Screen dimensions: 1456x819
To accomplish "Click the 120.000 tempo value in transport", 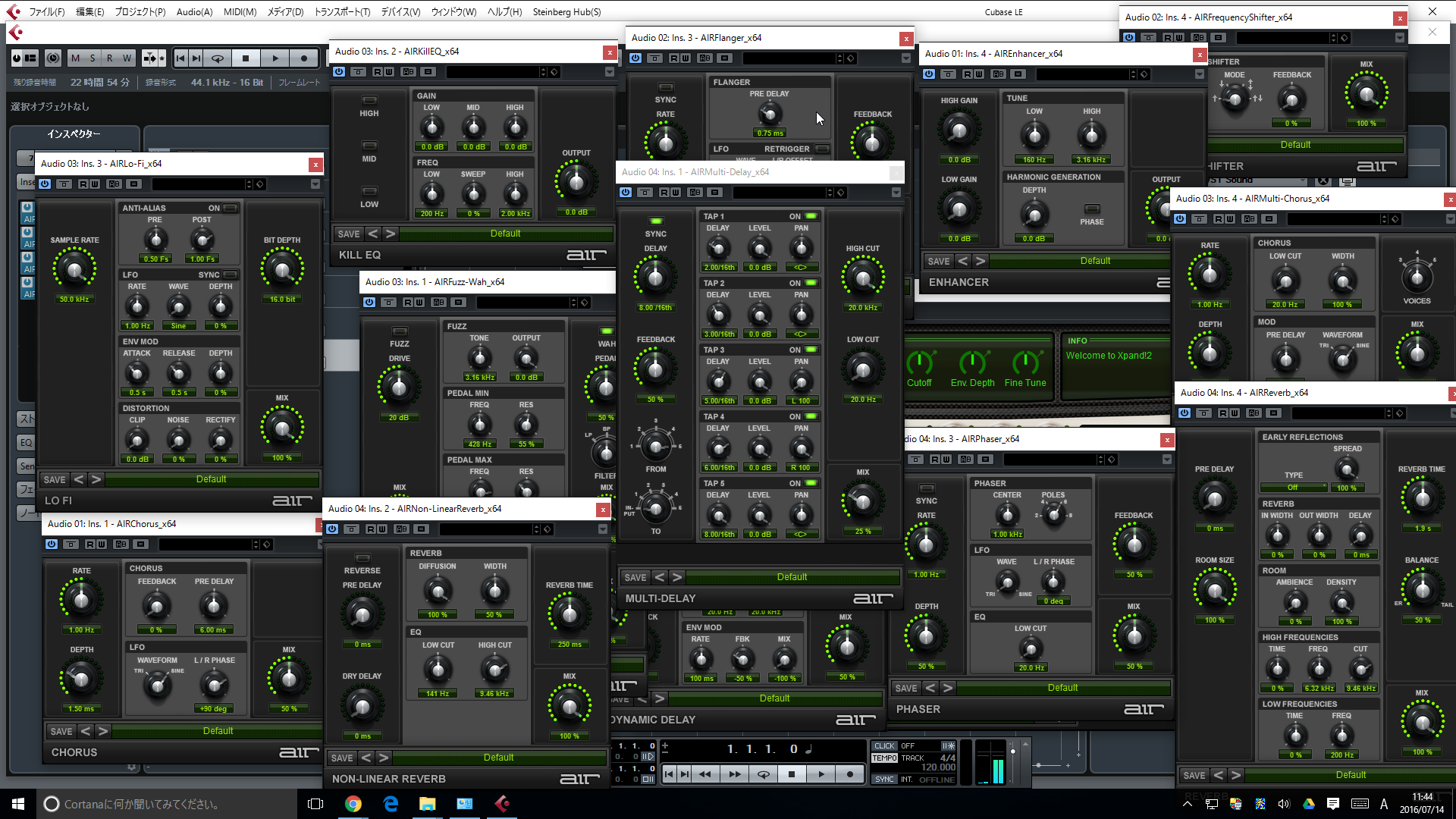I will point(938,767).
